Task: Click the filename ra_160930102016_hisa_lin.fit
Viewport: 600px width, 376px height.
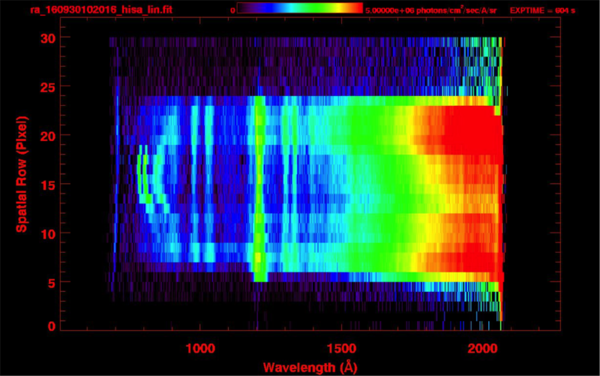Action: [x=101, y=10]
